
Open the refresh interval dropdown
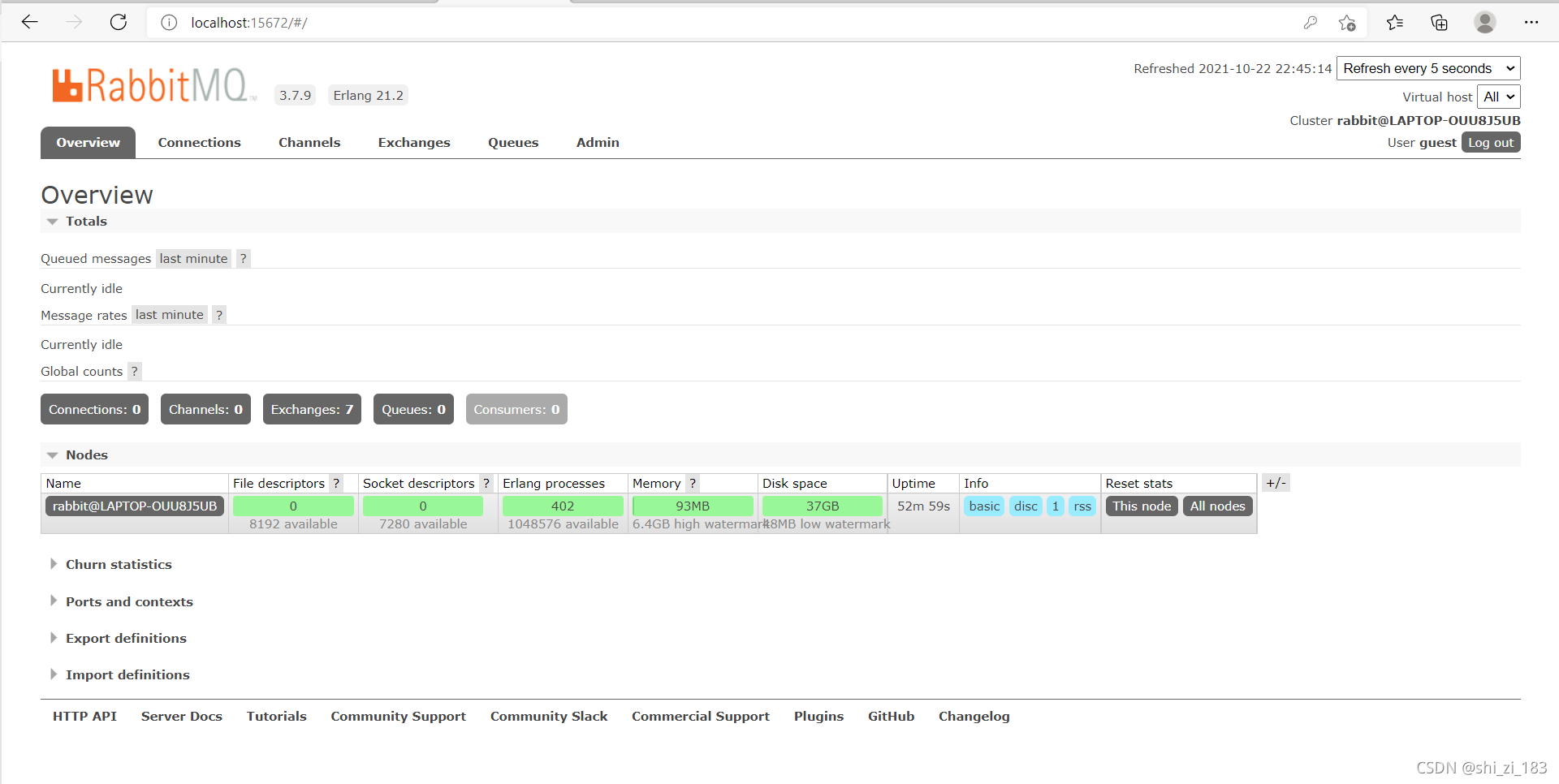click(x=1428, y=68)
